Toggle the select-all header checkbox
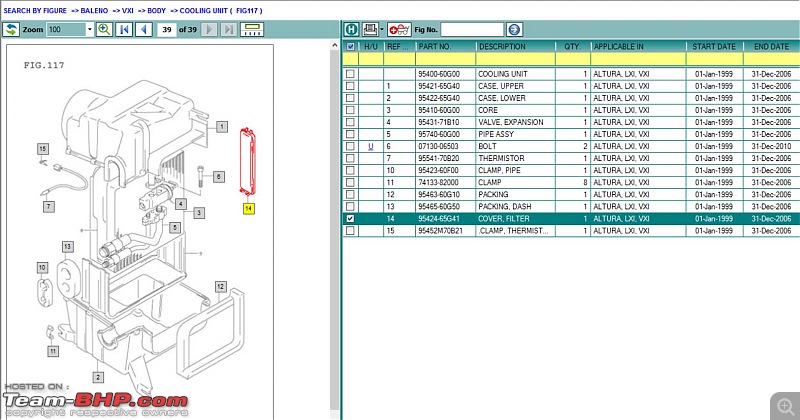Screen dimensions: 800x420 tap(351, 46)
